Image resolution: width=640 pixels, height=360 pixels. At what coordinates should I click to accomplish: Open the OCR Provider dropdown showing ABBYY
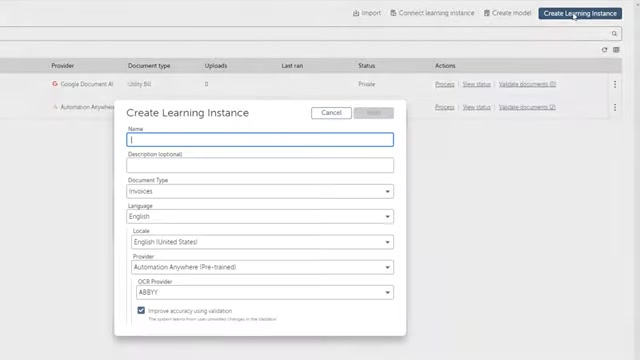click(x=265, y=292)
